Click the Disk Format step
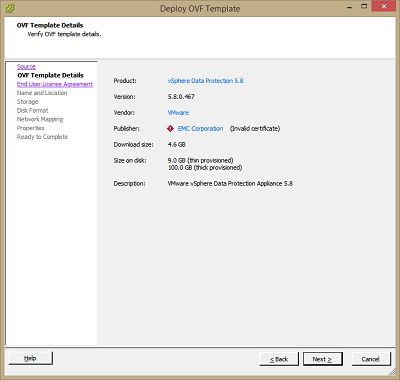This screenshot has height=380, width=400. point(33,110)
